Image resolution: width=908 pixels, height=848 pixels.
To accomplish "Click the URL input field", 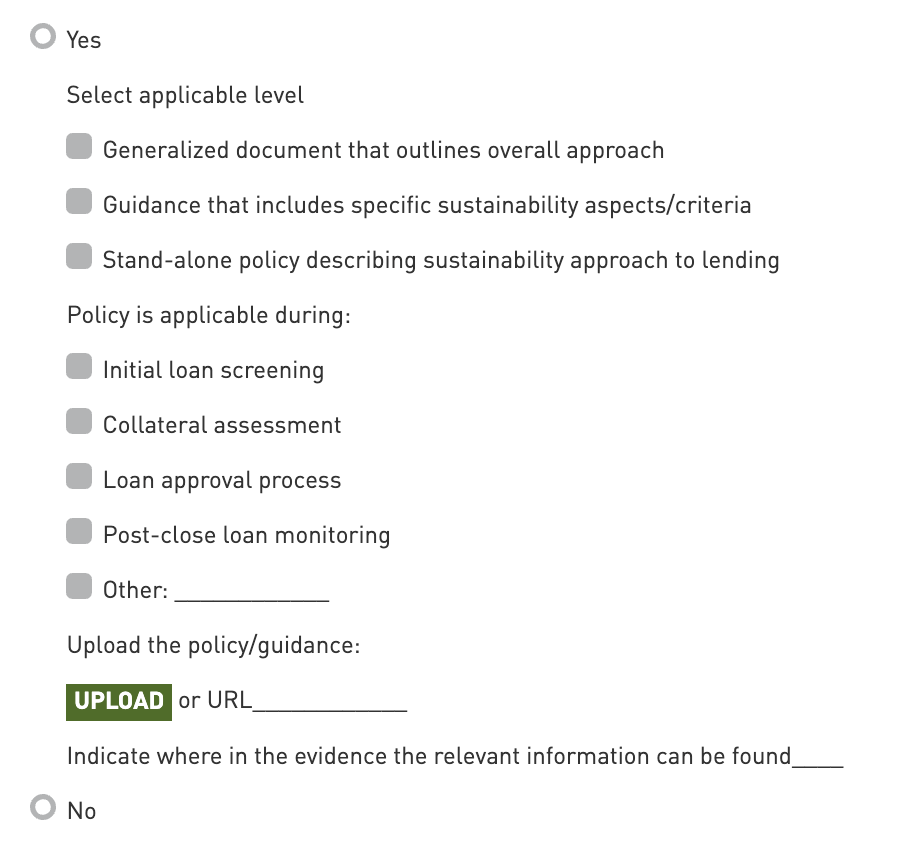I will pyautogui.click(x=330, y=702).
